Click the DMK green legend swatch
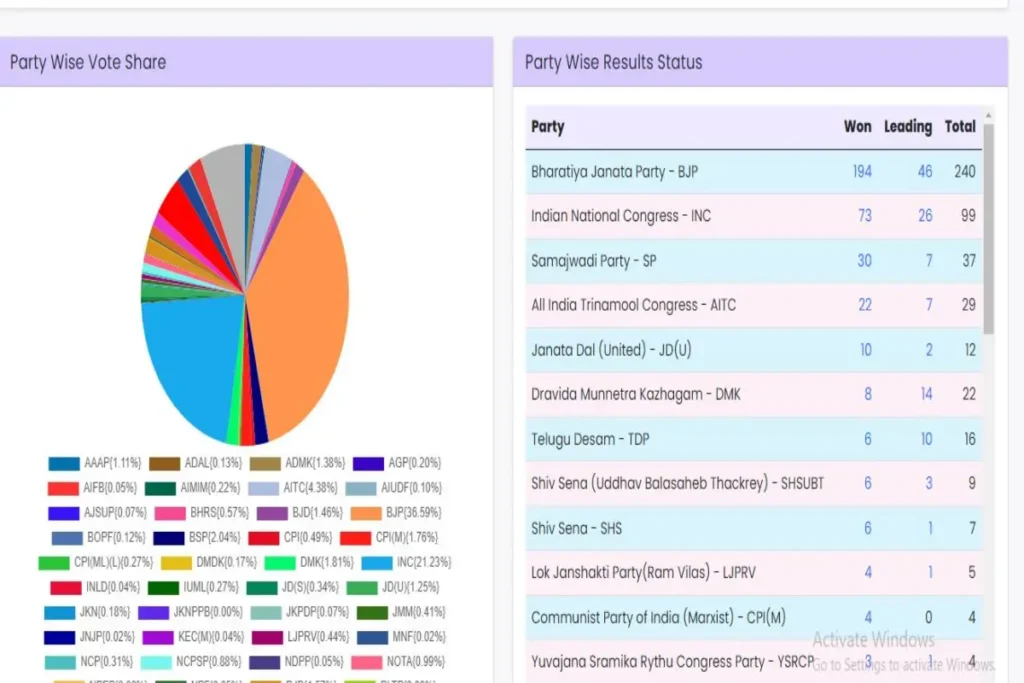1024x683 pixels. tap(280, 563)
